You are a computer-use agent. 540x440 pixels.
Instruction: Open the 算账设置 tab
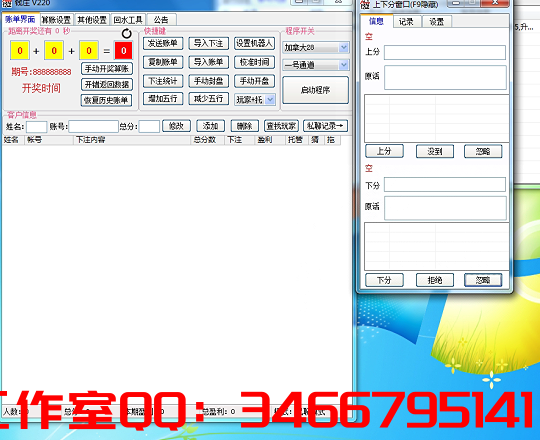click(56, 20)
